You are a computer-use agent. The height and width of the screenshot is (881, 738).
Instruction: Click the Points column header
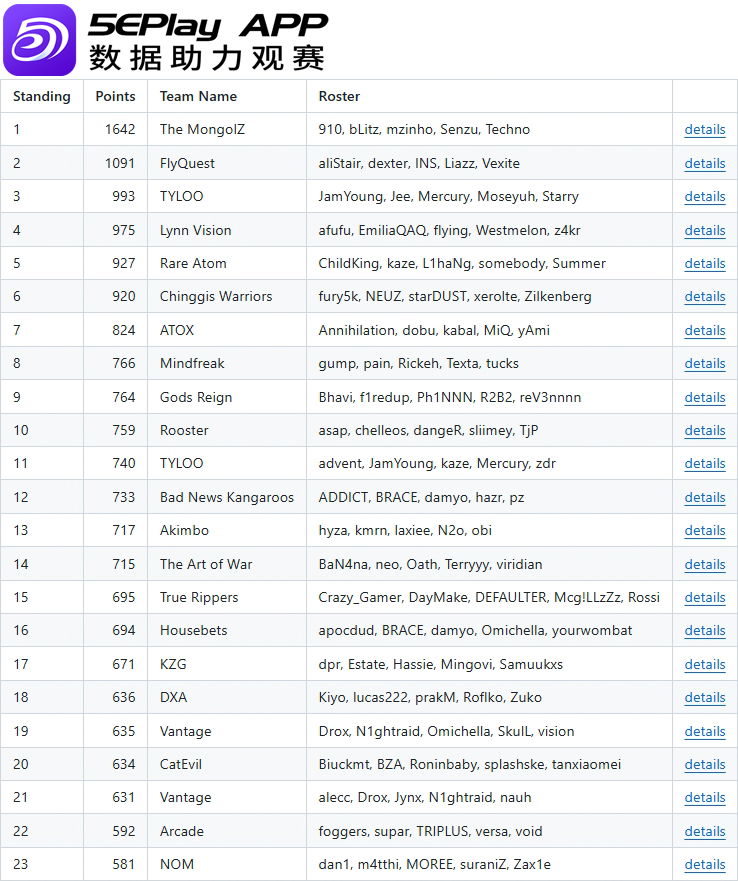coord(115,96)
